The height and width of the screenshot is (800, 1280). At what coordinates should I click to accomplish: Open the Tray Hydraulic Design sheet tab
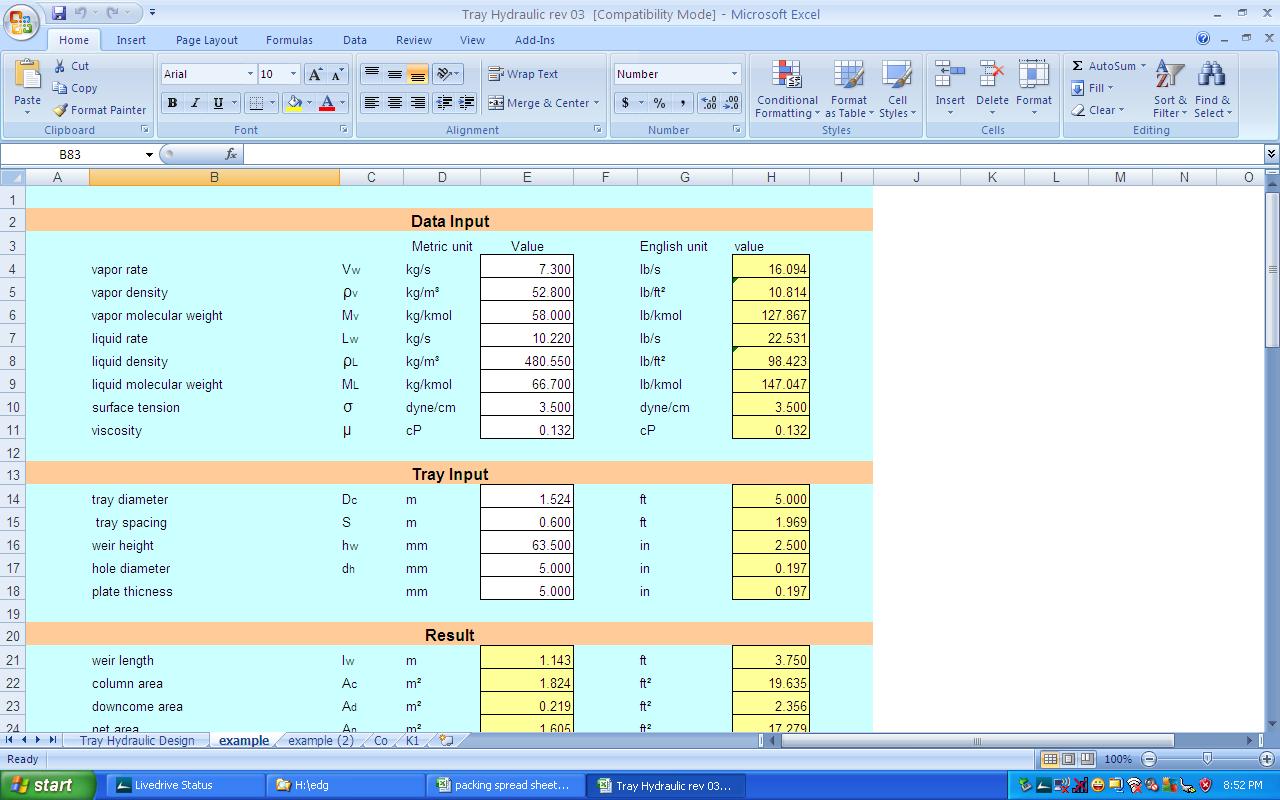pos(137,741)
